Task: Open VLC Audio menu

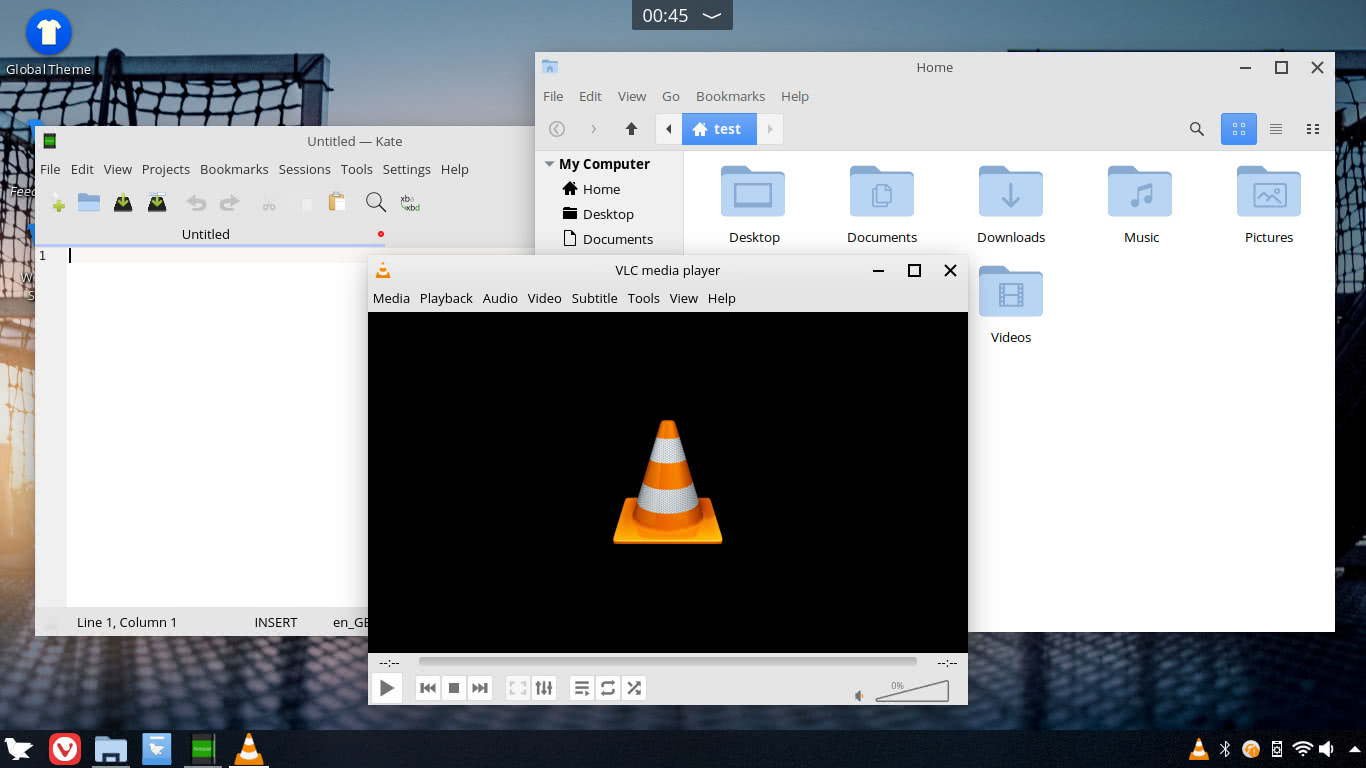Action: [x=500, y=298]
